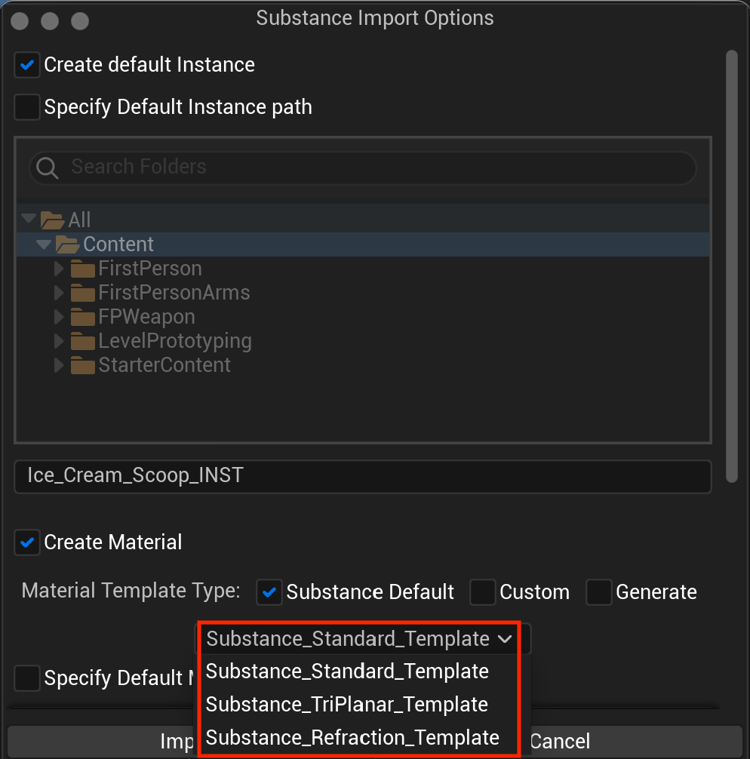Image resolution: width=750 pixels, height=759 pixels.
Task: Click the Substance_Standard_Template dropdown chevron
Action: point(504,639)
